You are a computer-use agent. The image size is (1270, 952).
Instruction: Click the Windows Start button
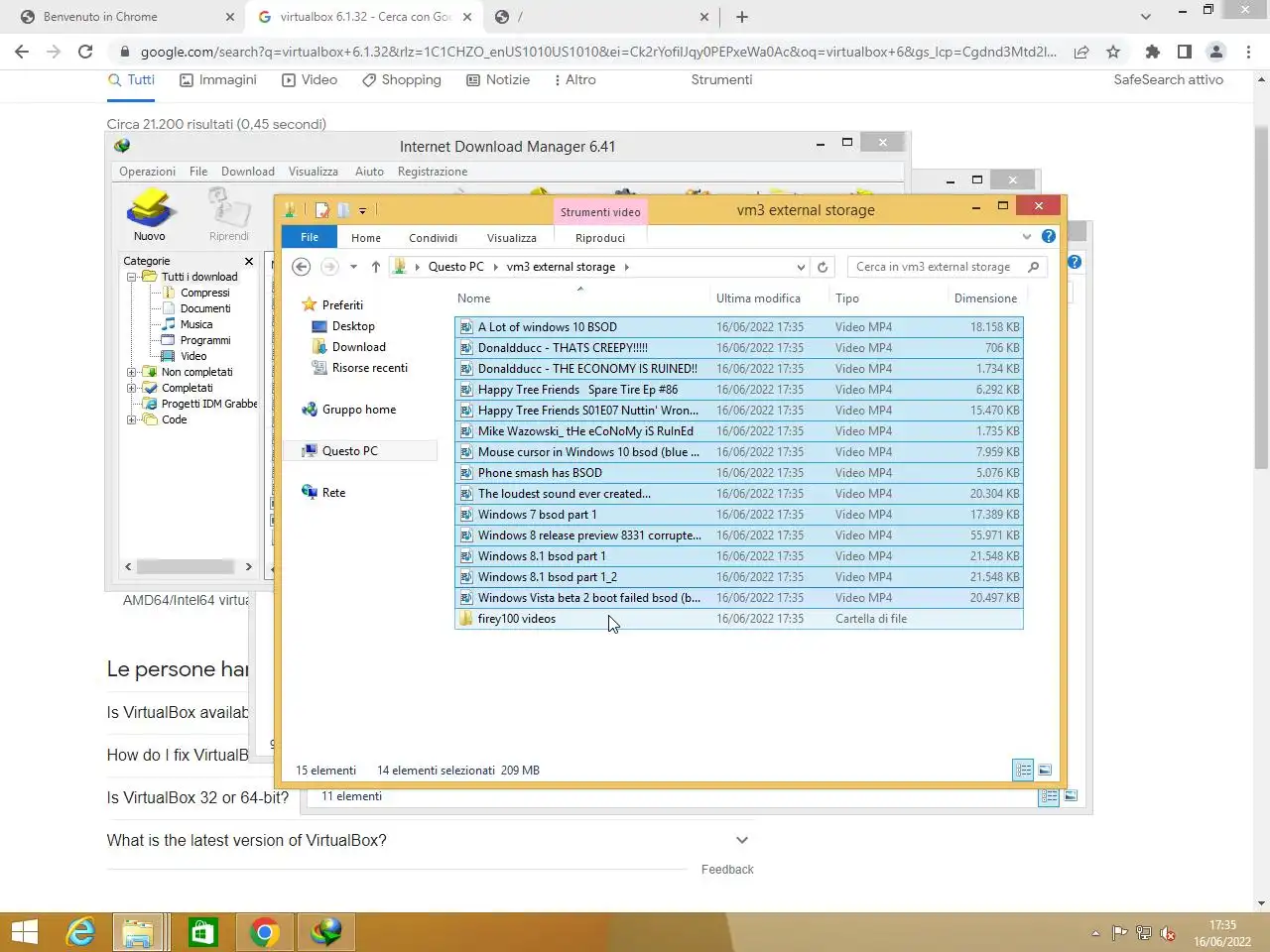coord(25,932)
